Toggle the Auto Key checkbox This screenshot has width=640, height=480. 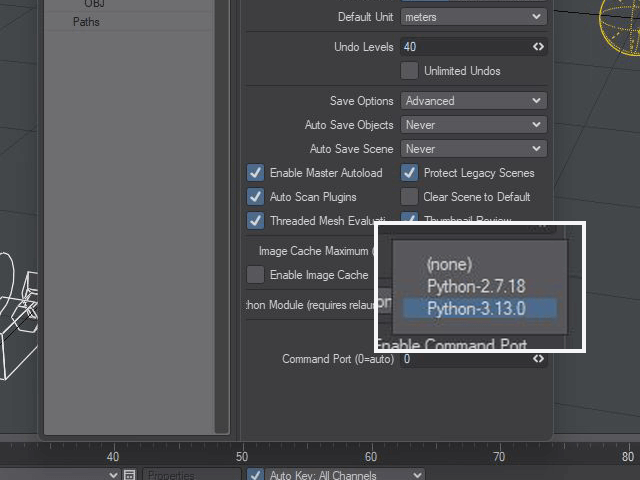[x=255, y=475]
